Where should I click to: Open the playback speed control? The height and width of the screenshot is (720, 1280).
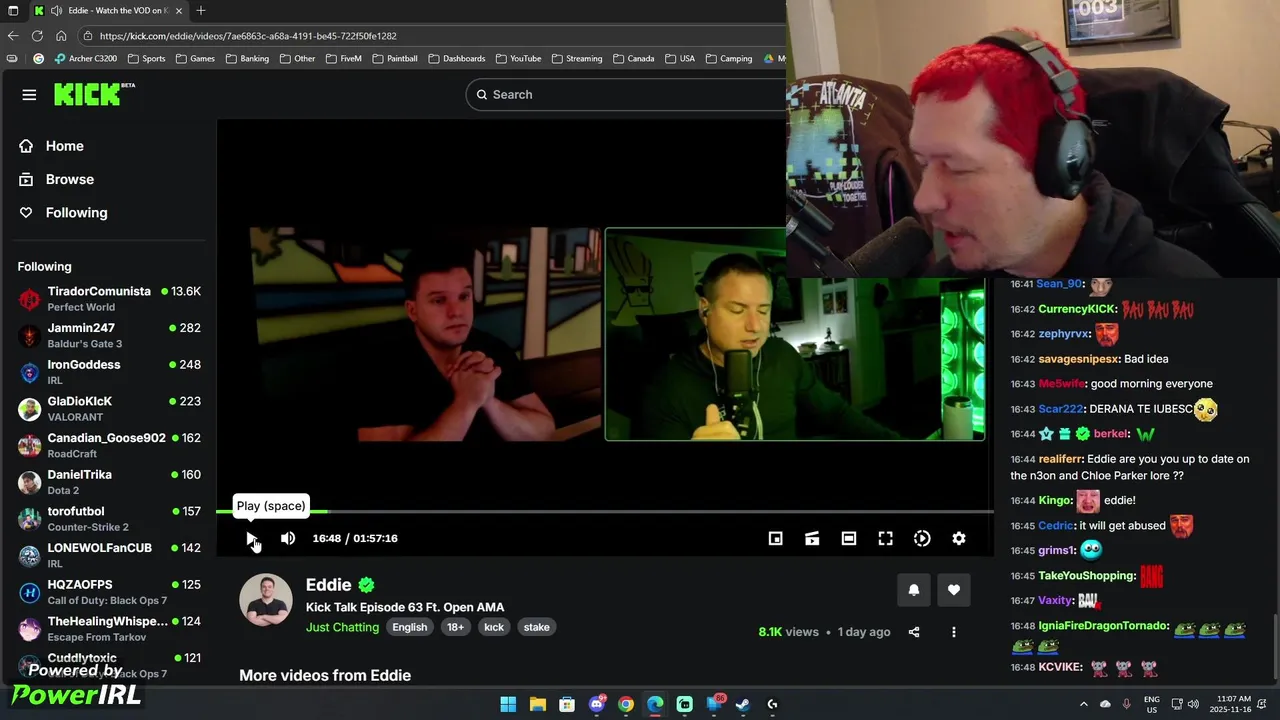922,538
